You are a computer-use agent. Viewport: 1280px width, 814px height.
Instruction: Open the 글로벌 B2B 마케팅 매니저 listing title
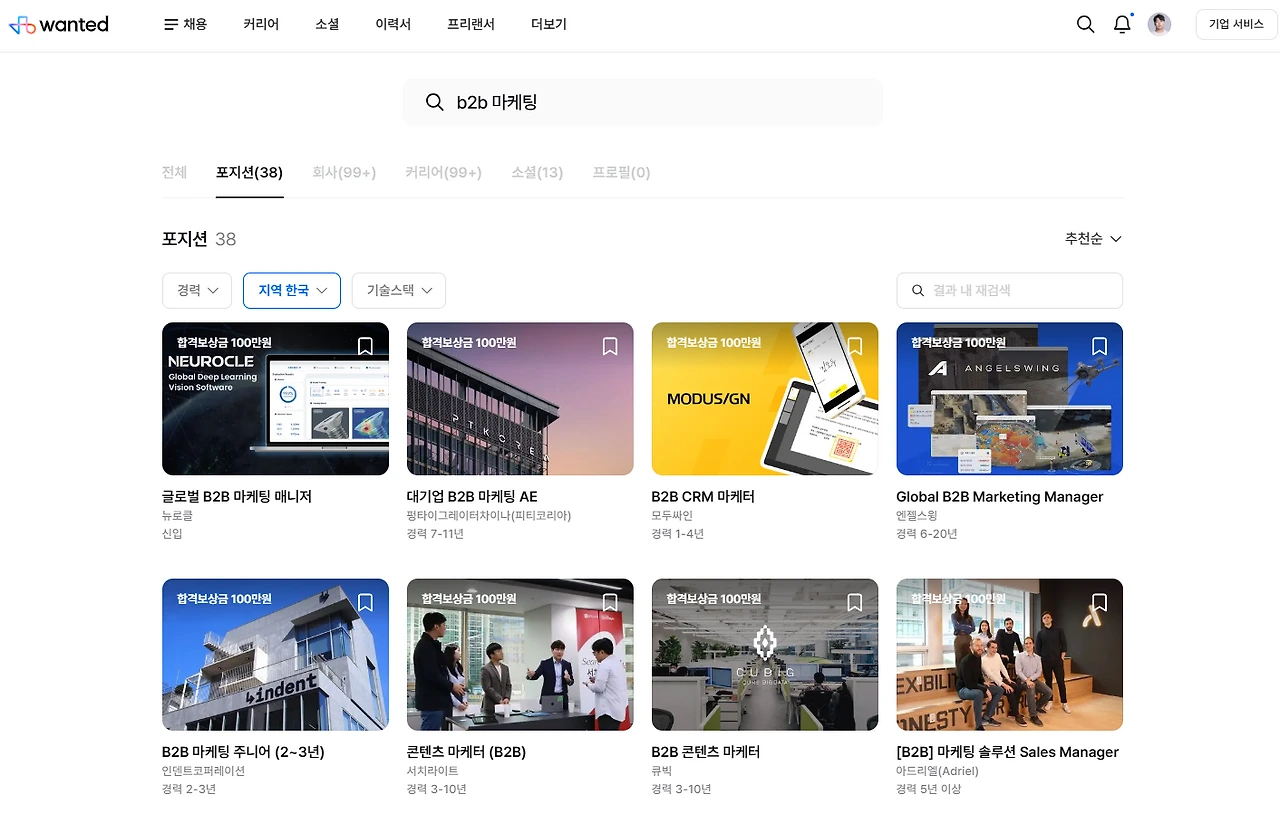tap(237, 496)
